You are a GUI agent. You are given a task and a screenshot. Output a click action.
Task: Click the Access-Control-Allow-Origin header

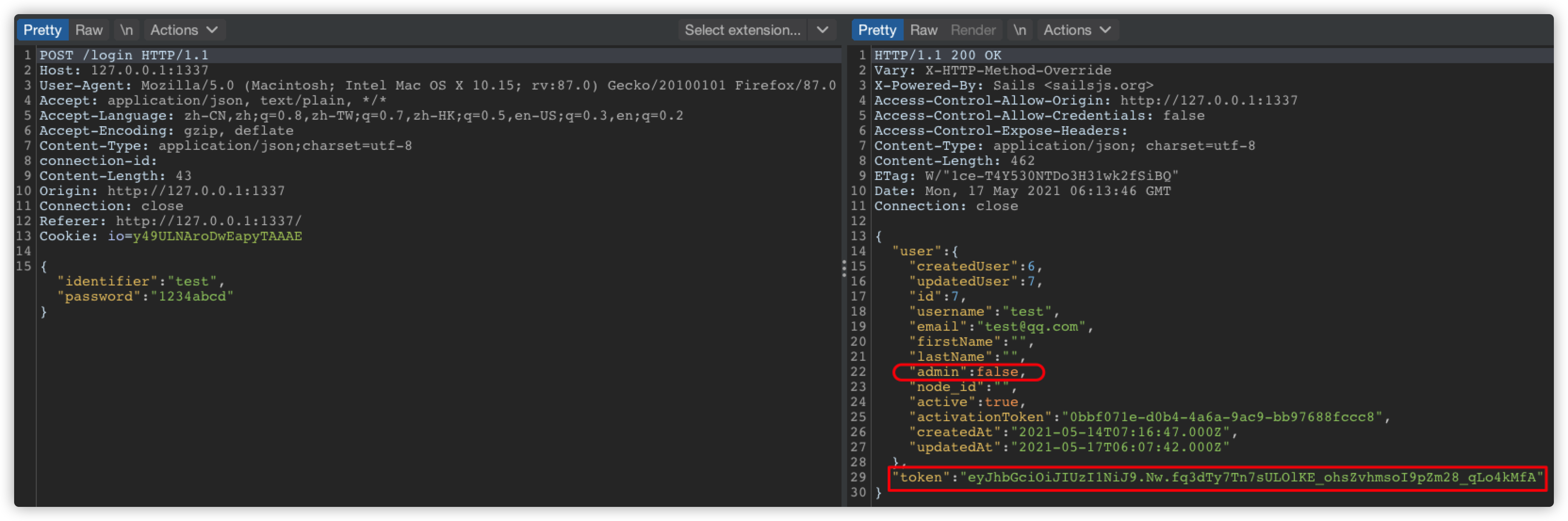[x=1086, y=100]
